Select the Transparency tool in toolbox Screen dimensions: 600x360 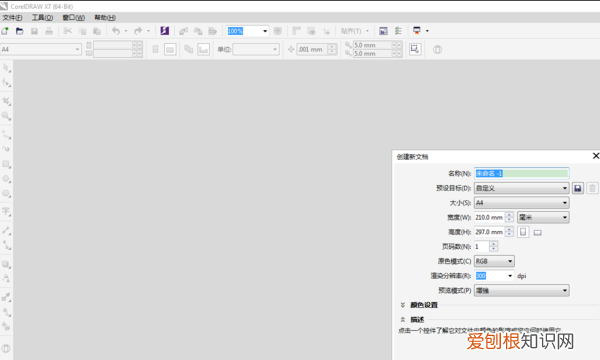[x=6, y=279]
